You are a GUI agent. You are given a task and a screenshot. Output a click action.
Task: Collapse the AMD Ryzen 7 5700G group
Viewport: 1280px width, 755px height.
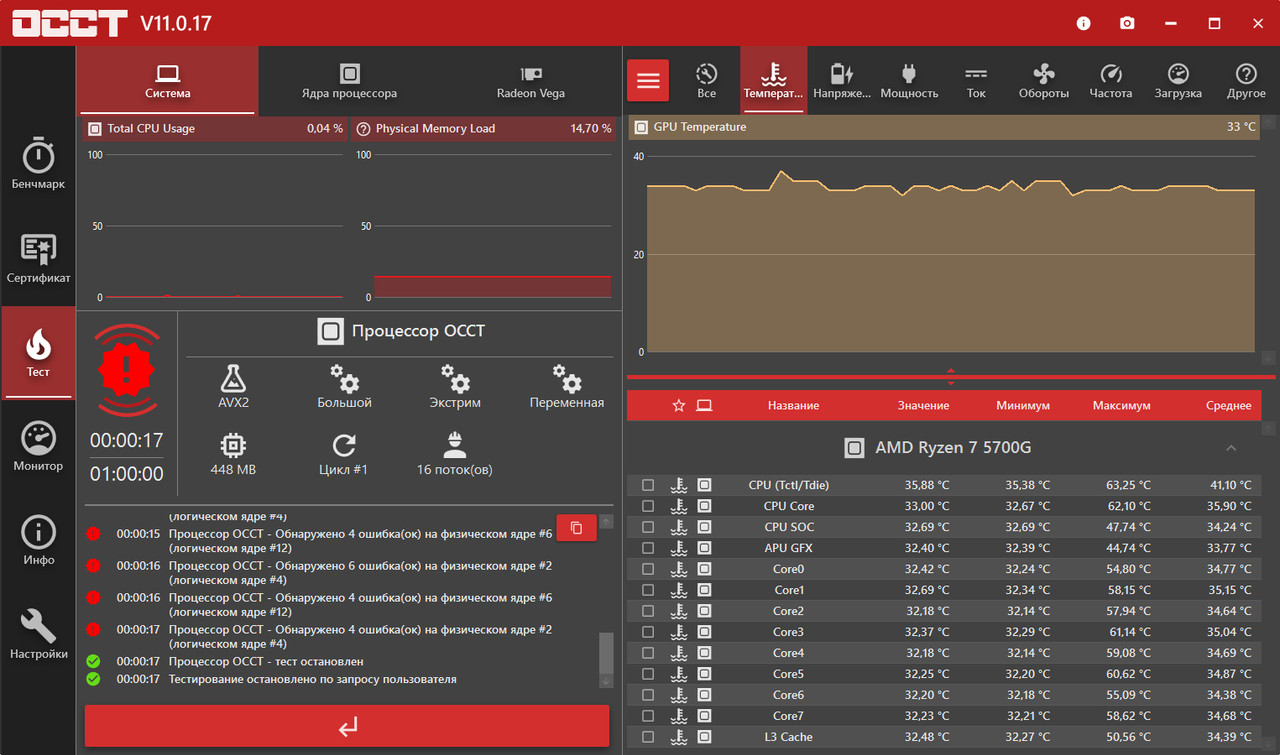coord(1231,448)
